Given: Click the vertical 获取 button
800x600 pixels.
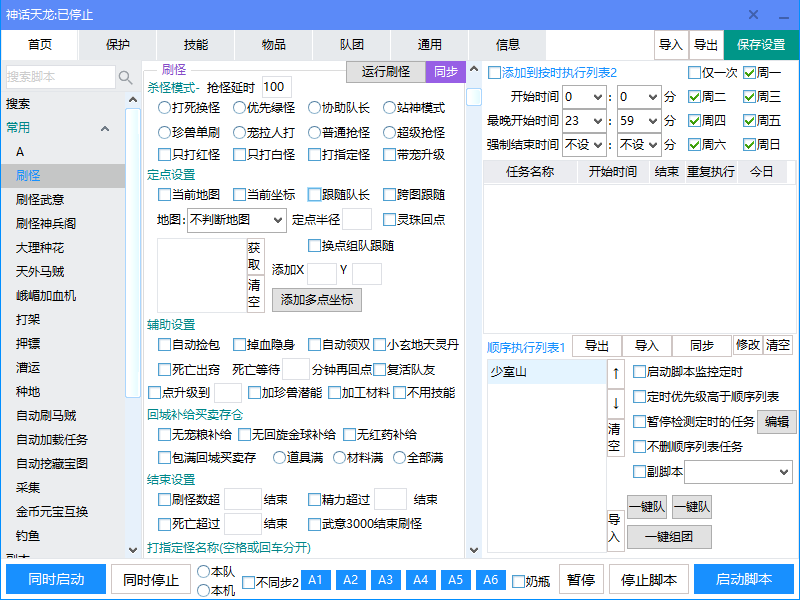Looking at the screenshot, I should pyautogui.click(x=255, y=257).
